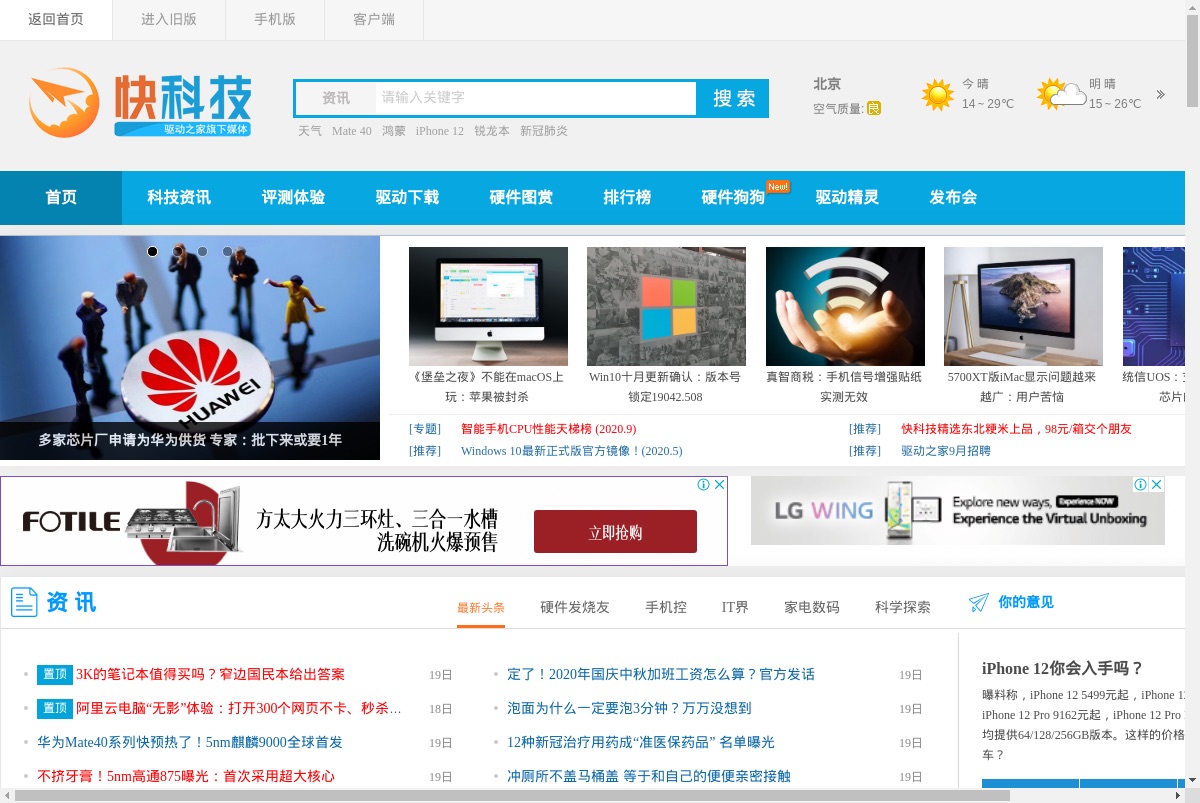This screenshot has width=1200, height=803.
Task: Open 硬件狗狗 navigation item
Action: tap(733, 198)
